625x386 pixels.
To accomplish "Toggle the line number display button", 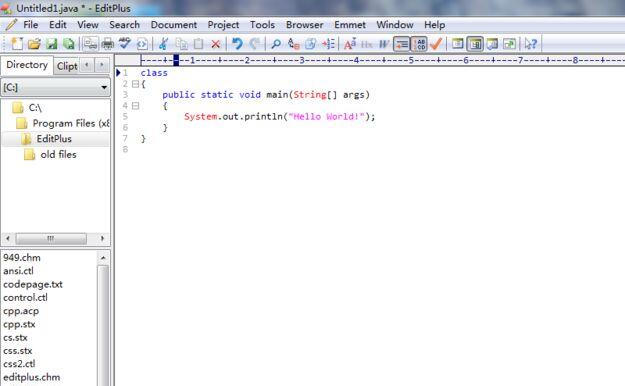I will [x=419, y=43].
